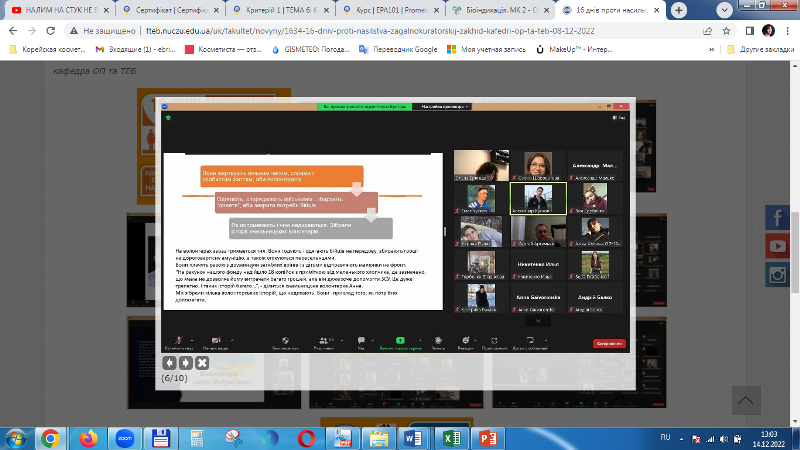Open the Gmail "Входящие (1)" bookmark
The width and height of the screenshot is (800, 450).
pos(135,49)
